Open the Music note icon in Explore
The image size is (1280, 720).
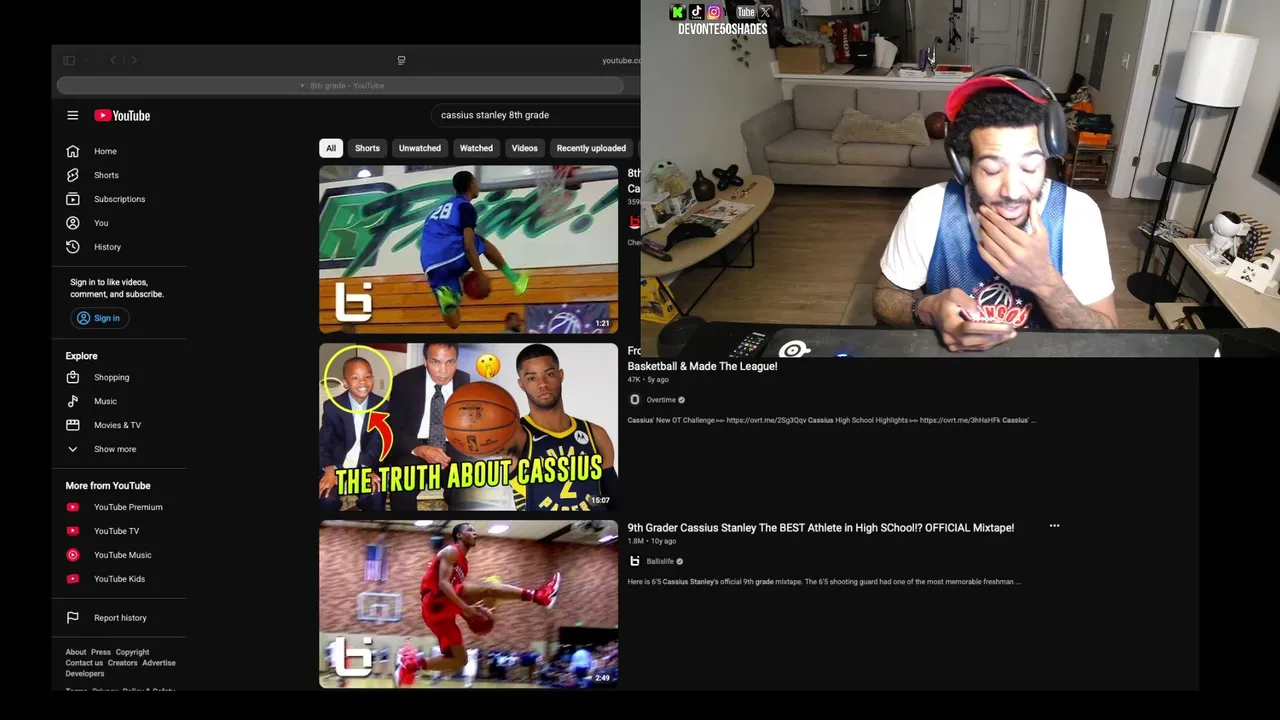point(72,401)
